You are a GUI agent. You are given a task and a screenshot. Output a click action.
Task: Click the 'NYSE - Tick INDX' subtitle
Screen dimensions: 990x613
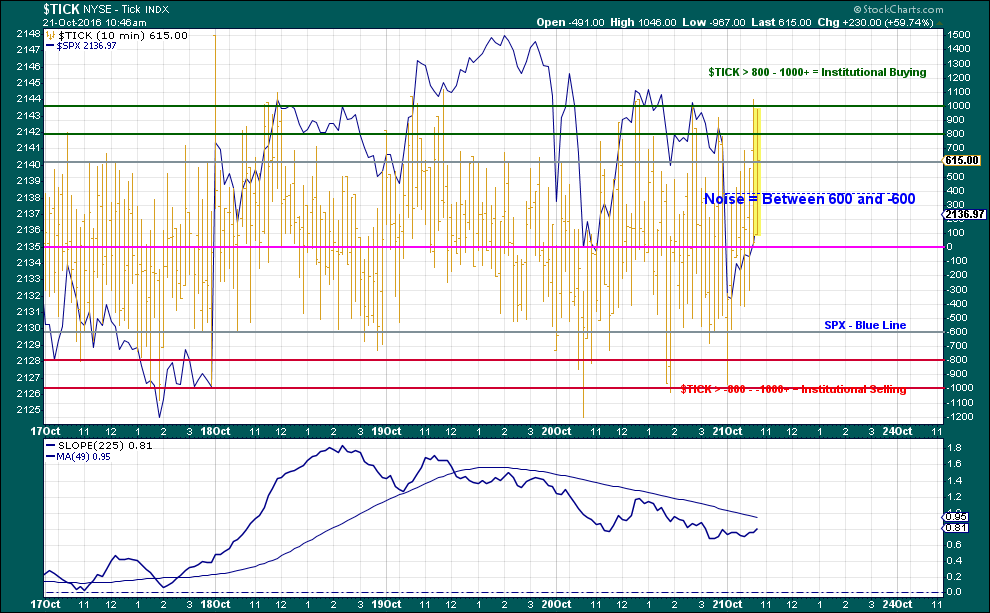126,9
